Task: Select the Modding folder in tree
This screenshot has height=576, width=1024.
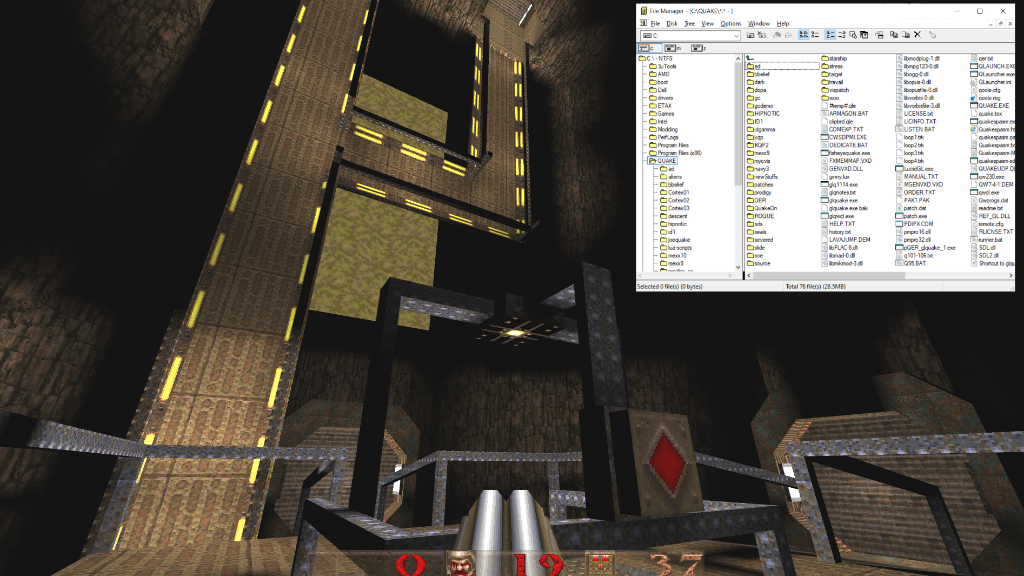Action: (664, 129)
